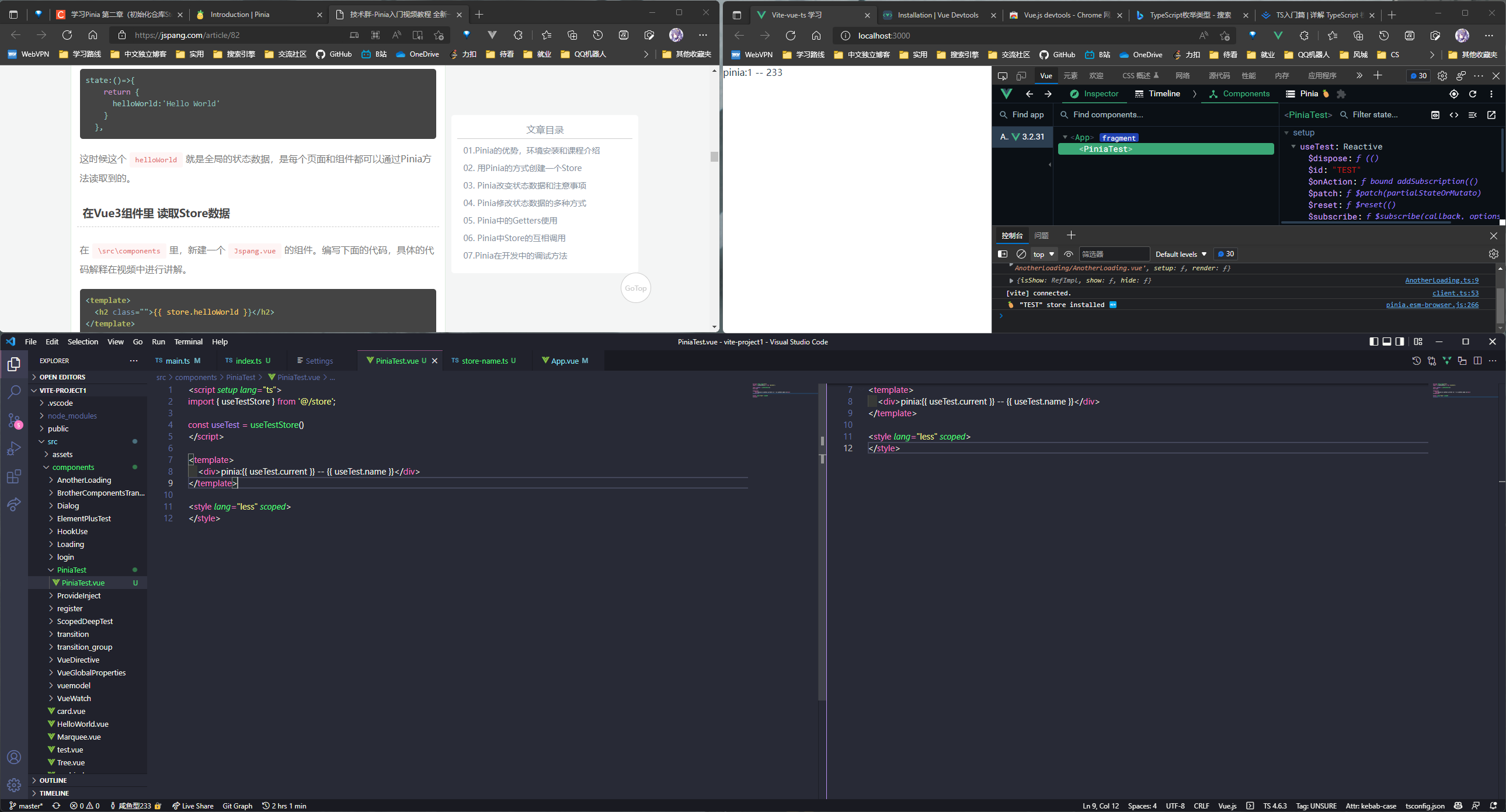Viewport: 1506px width, 812px height.
Task: Open VS Code Search view icon
Action: point(14,392)
